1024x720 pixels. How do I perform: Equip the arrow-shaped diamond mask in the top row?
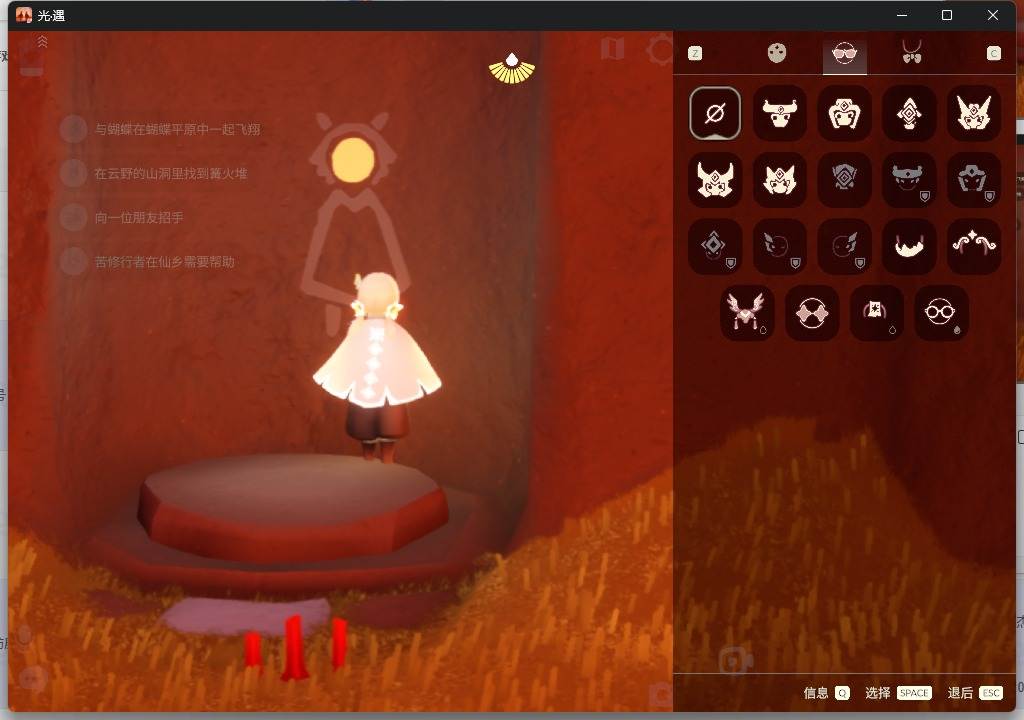(x=908, y=113)
